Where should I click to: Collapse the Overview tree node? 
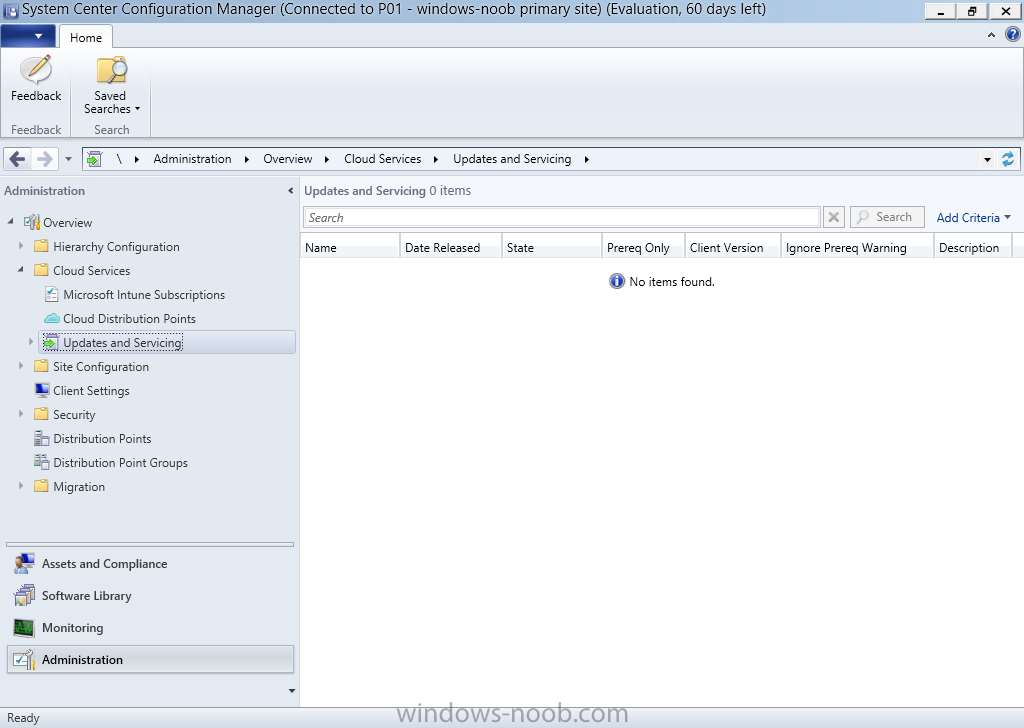point(10,222)
